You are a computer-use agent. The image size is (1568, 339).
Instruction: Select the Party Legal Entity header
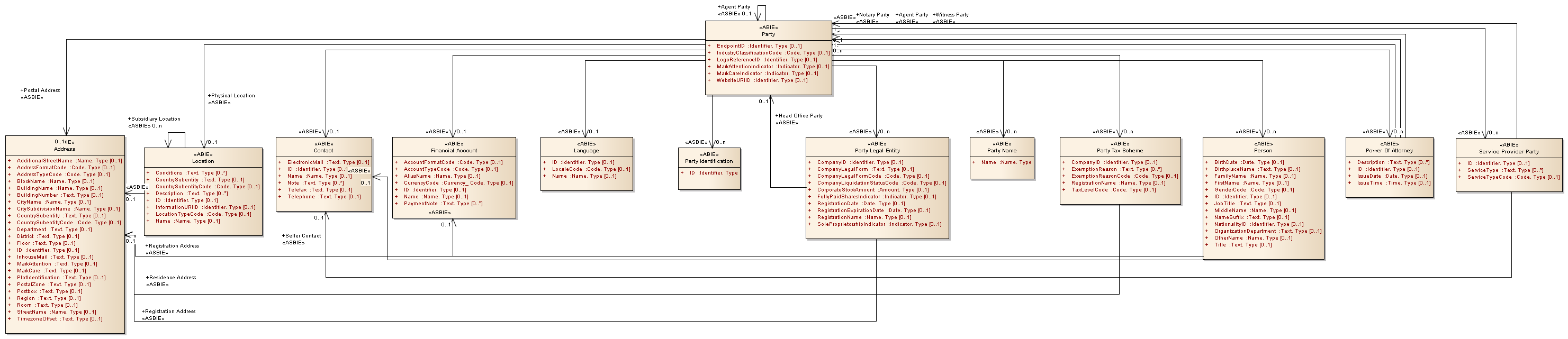pos(877,151)
